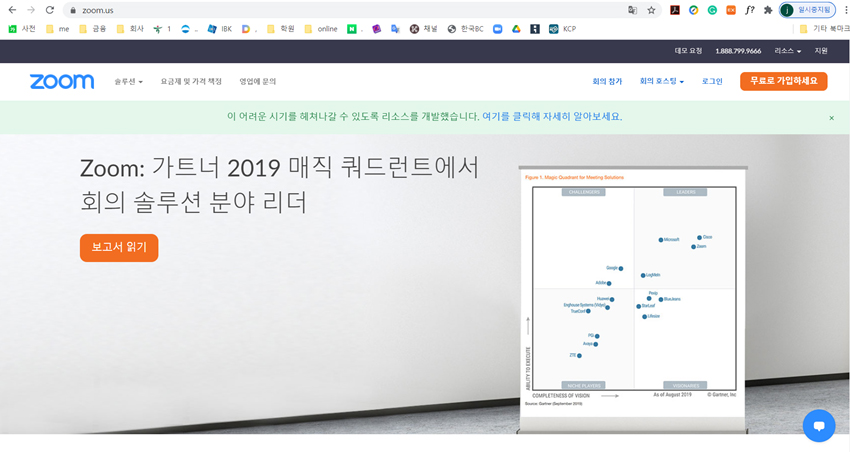This screenshot has height=452, width=850.
Task: Open the 지원 link
Action: (x=821, y=51)
